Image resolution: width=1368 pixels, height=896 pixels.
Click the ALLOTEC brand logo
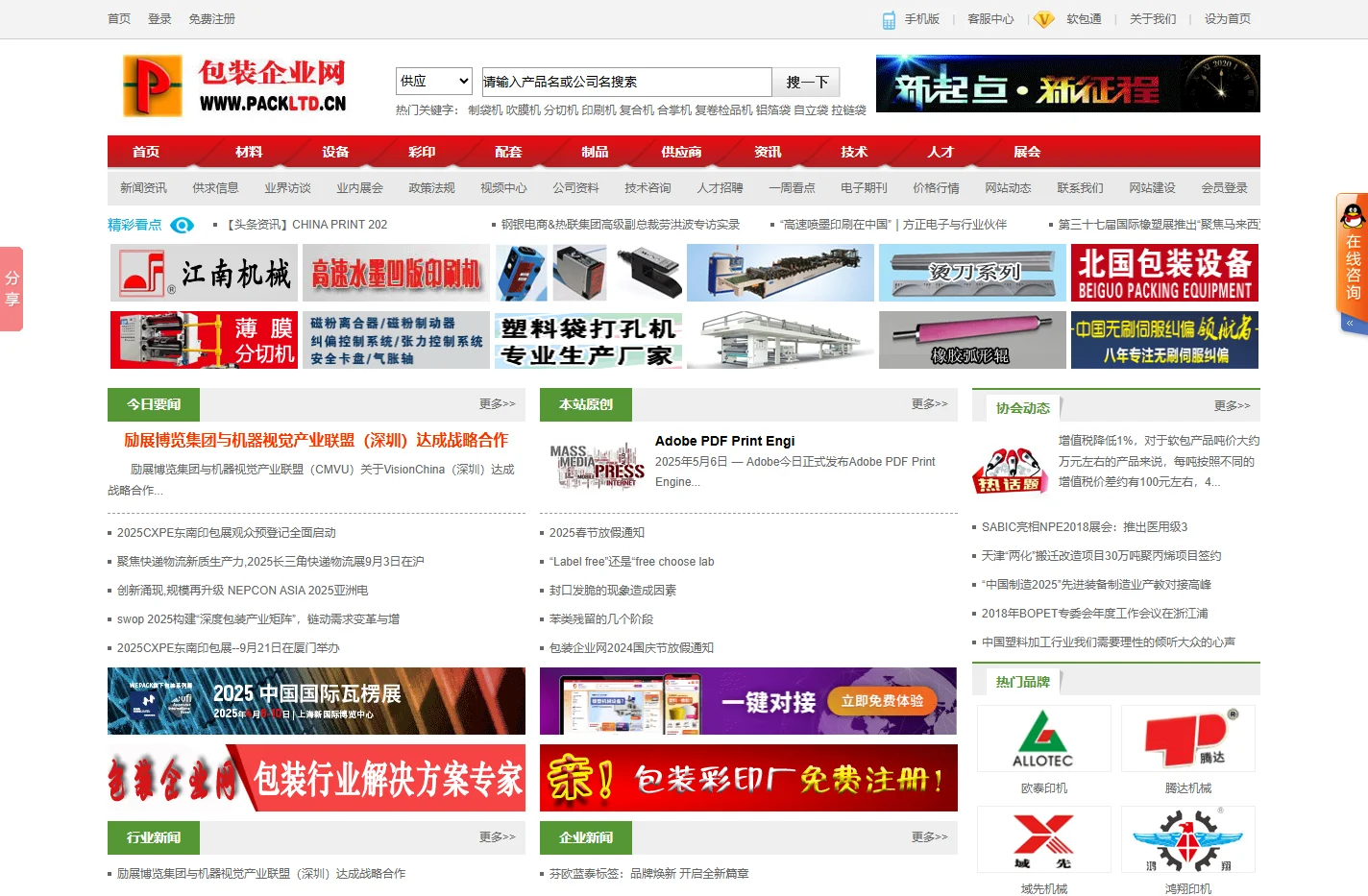point(1044,739)
